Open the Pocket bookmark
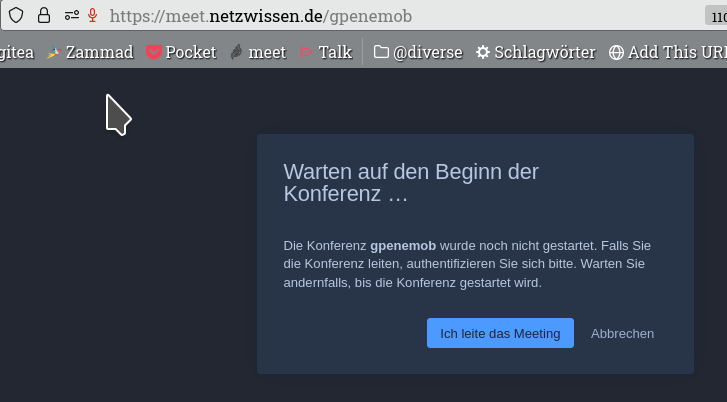 pos(181,52)
